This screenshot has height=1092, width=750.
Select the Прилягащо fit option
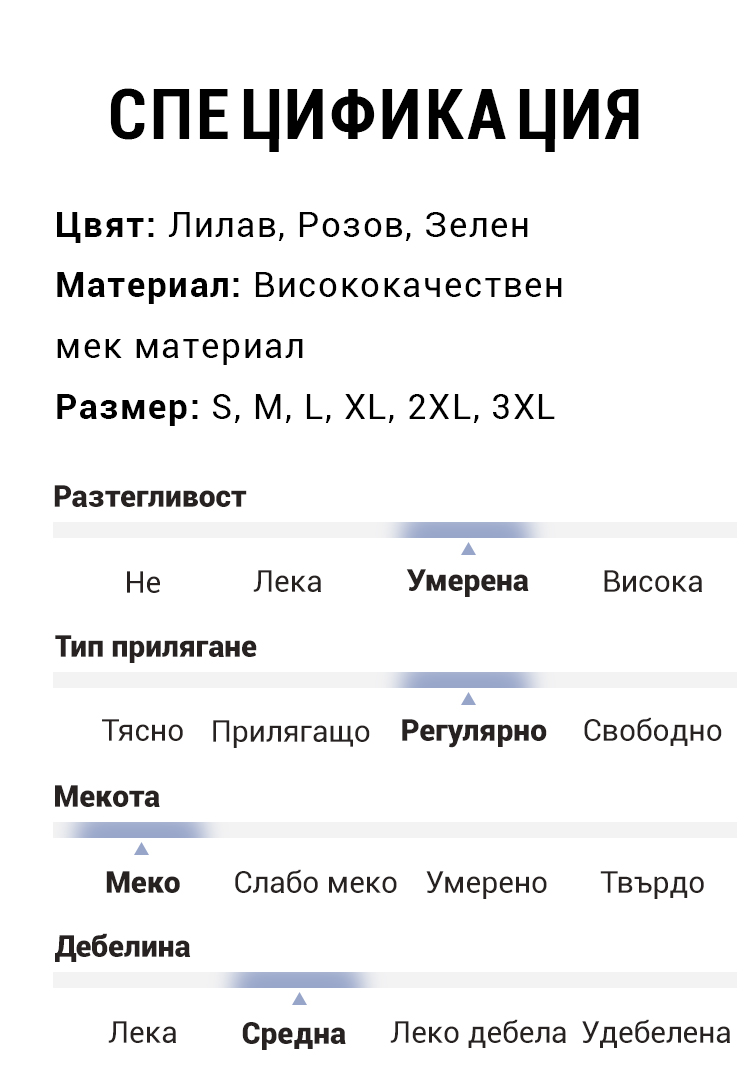point(291,733)
